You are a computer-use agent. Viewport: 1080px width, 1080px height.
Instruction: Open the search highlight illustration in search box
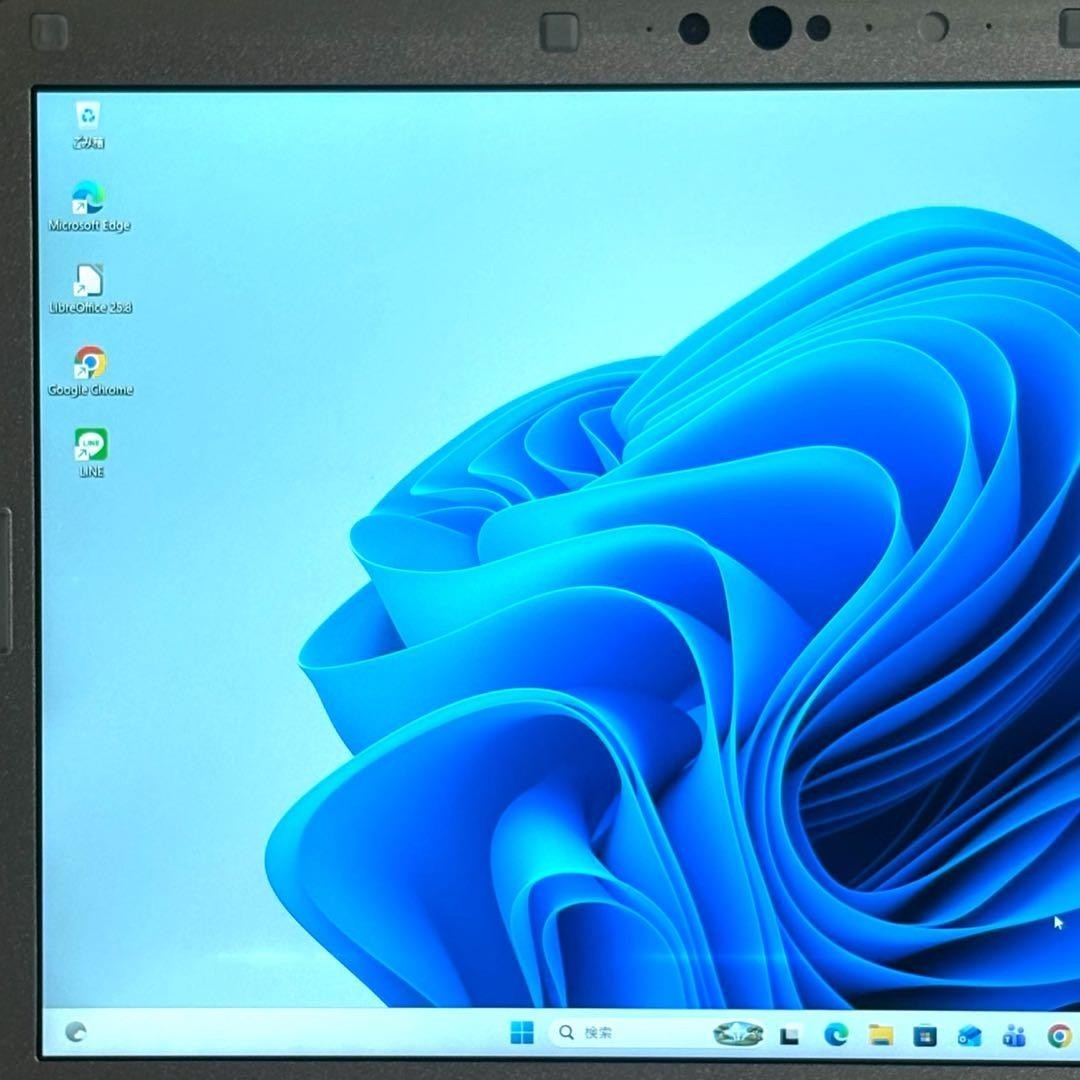click(738, 1033)
